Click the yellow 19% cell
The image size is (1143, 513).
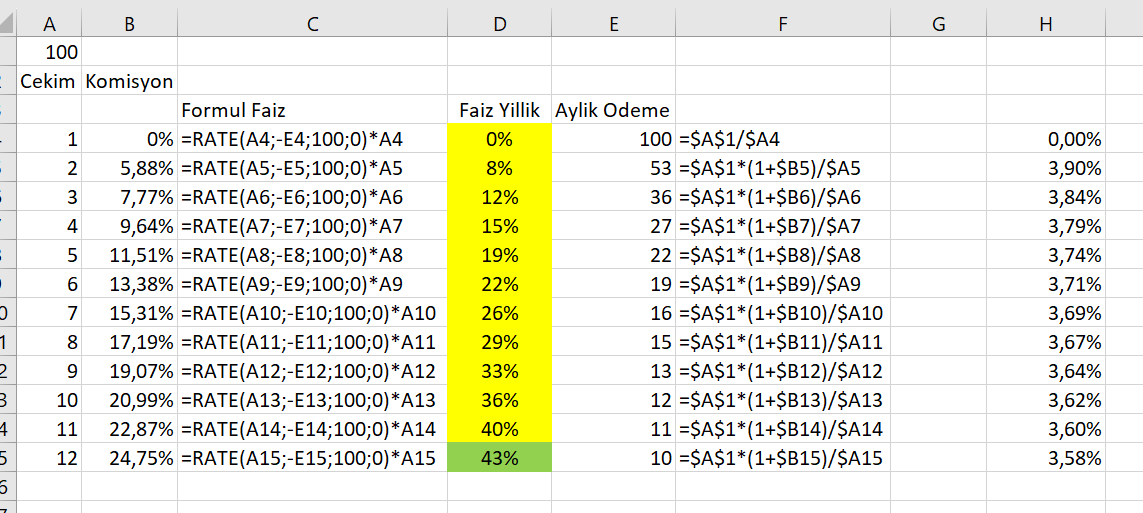(499, 255)
